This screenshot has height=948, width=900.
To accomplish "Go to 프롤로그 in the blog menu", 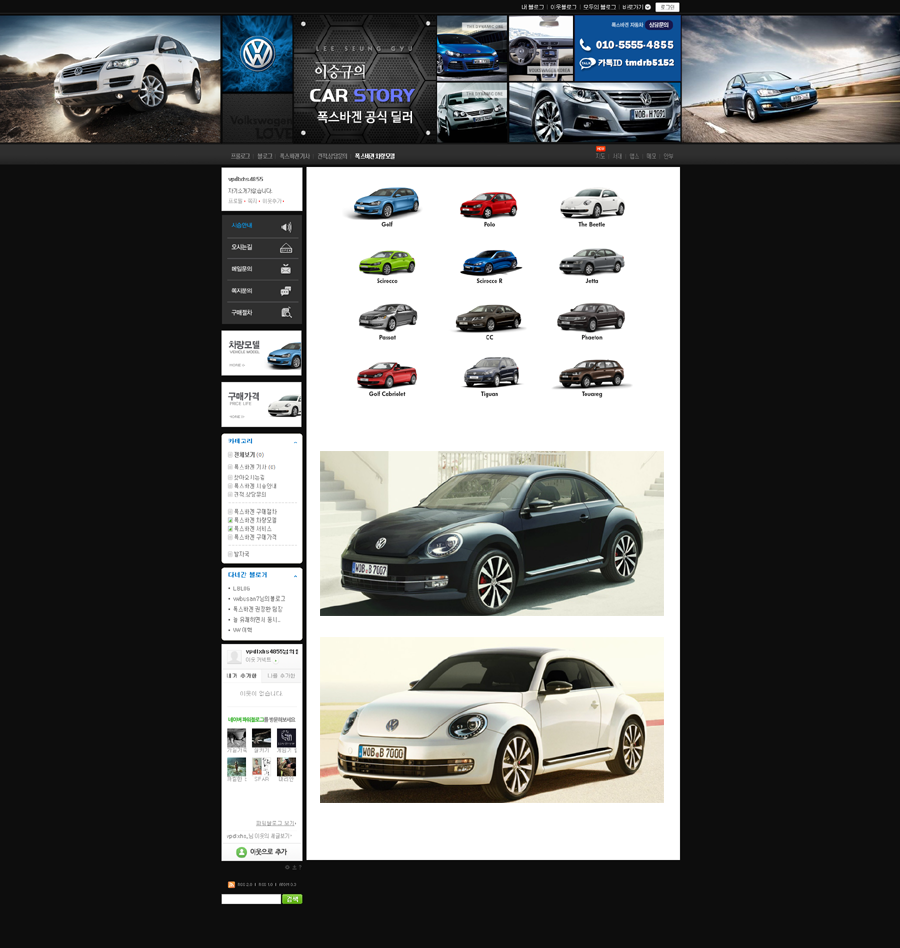I will 240,156.
